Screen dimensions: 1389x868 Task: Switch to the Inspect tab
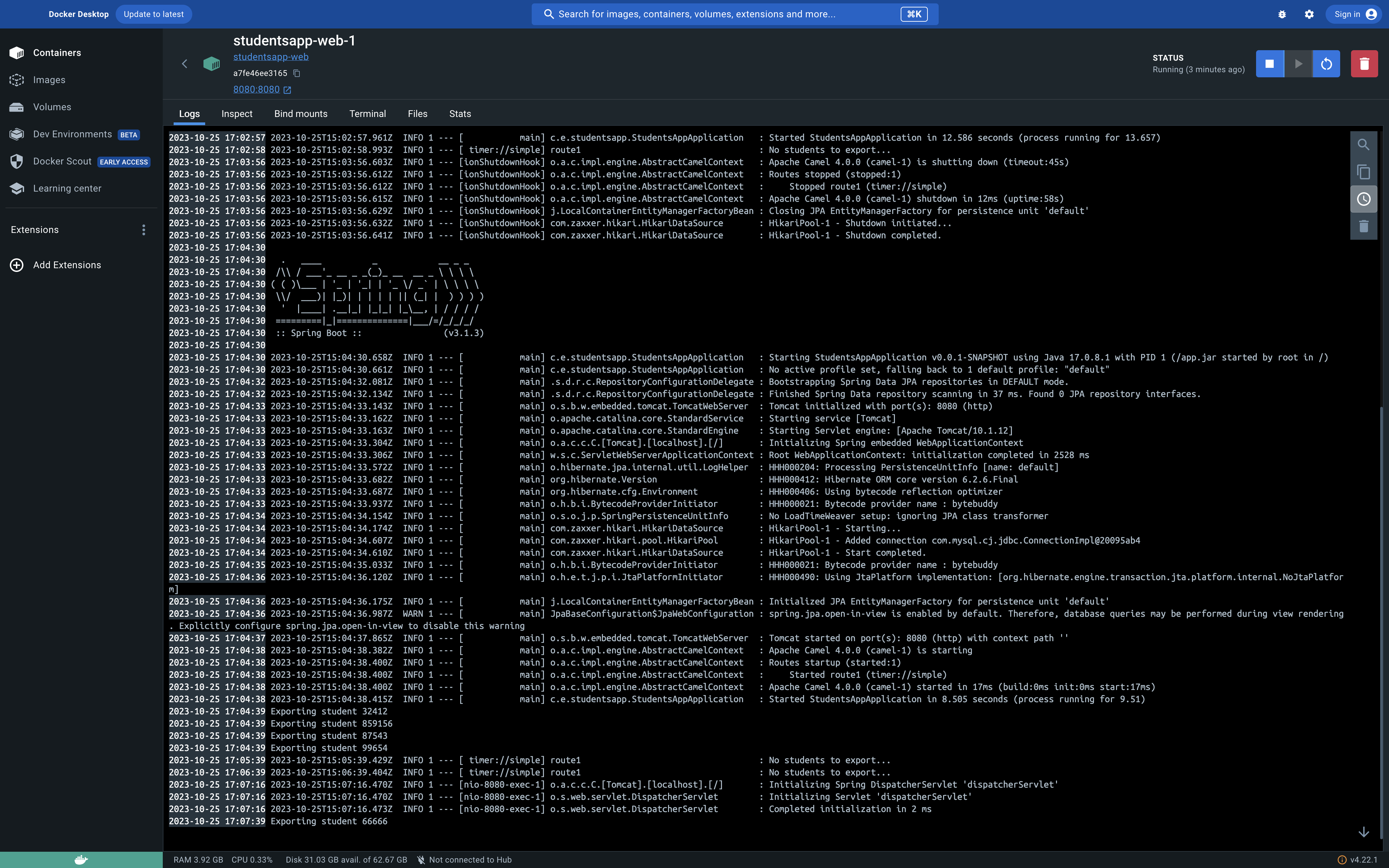click(237, 114)
